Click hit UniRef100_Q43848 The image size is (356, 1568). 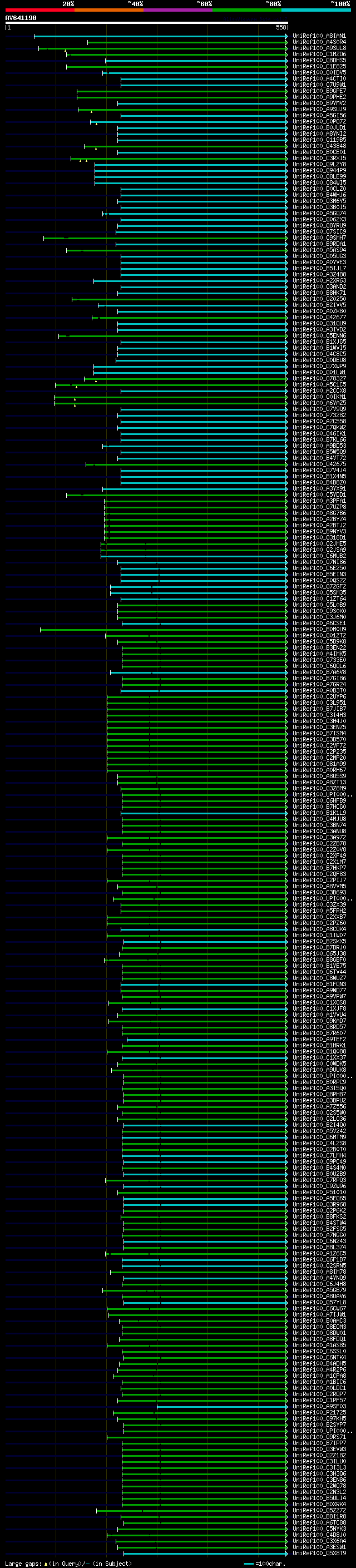point(319,146)
